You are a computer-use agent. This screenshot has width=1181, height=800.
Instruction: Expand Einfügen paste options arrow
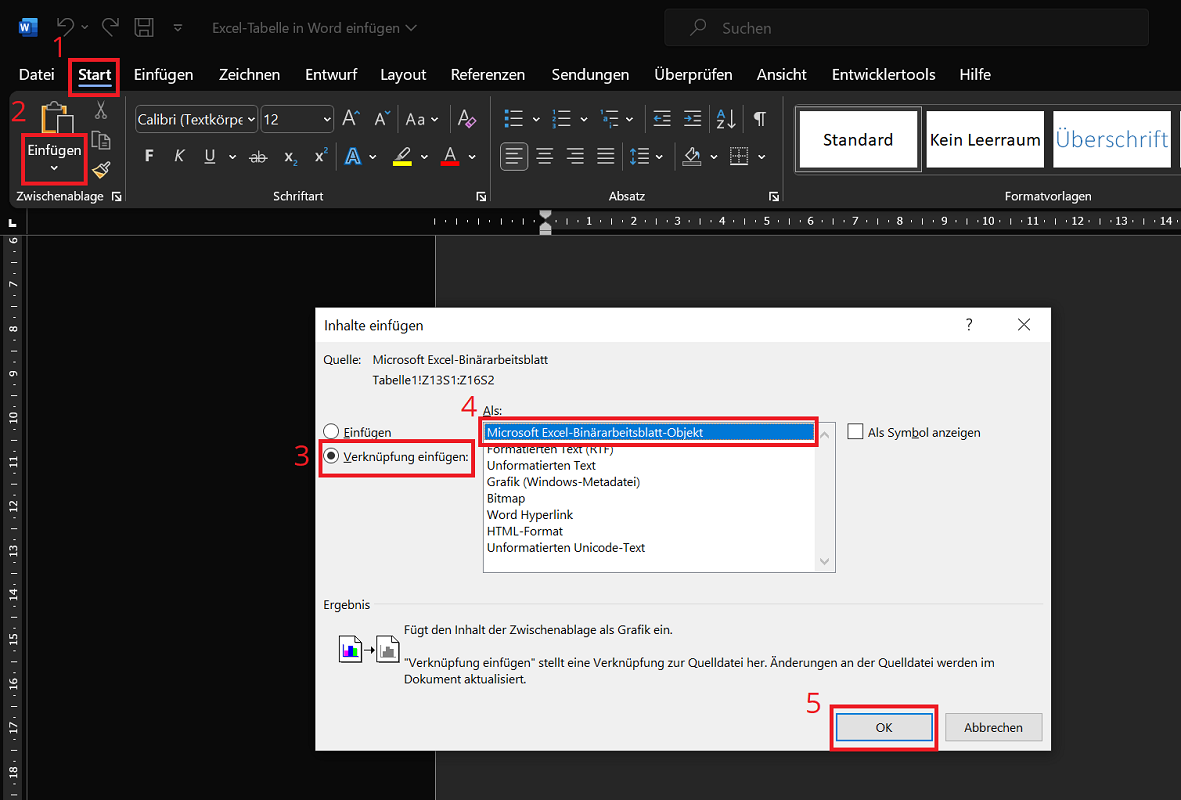coord(54,169)
